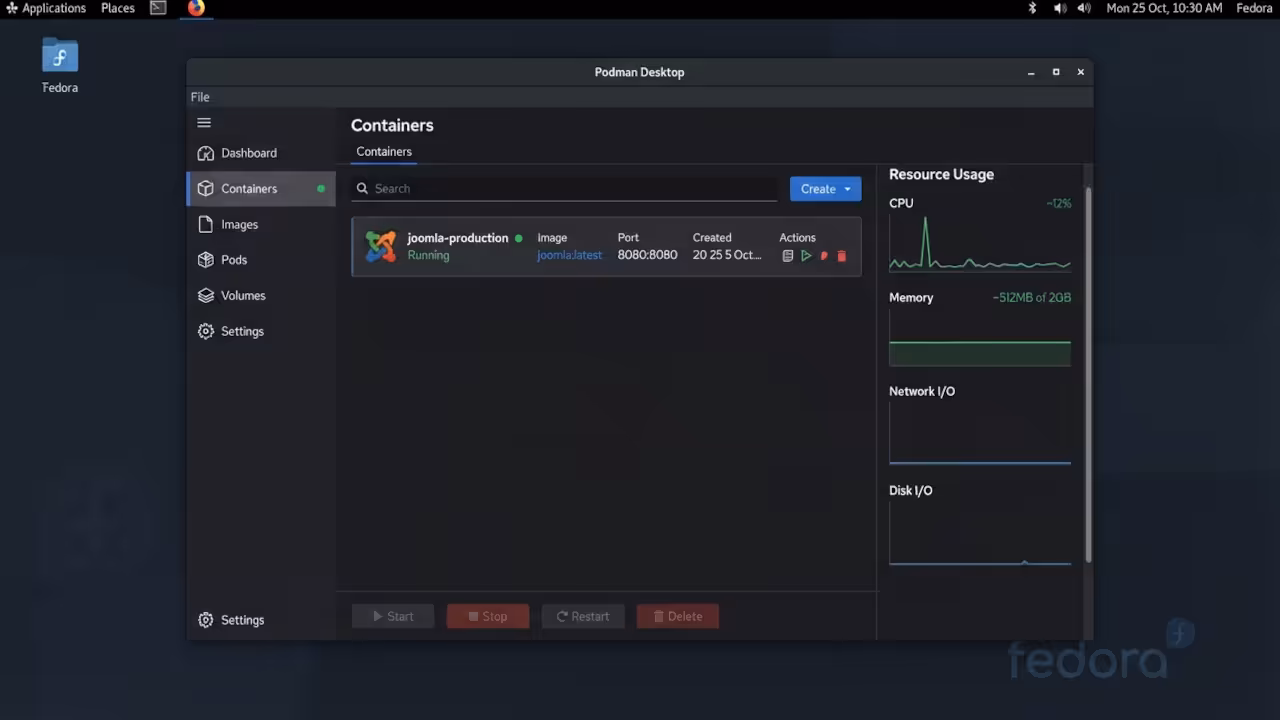Click the Firefox icon in top bar
This screenshot has height=720, width=1280.
[196, 8]
